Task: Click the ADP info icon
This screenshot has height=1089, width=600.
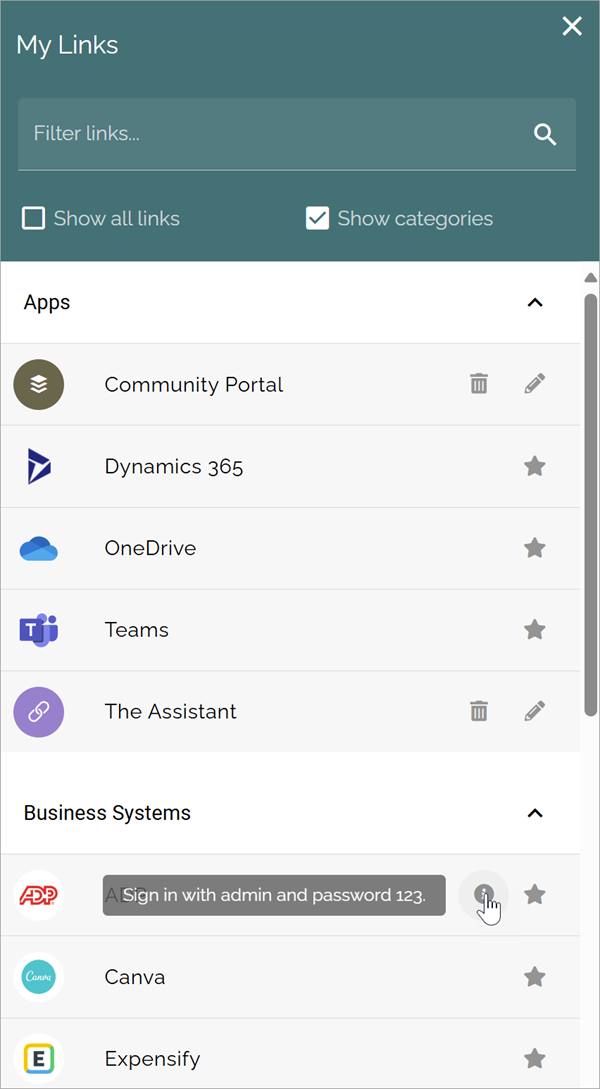Action: pyautogui.click(x=483, y=895)
